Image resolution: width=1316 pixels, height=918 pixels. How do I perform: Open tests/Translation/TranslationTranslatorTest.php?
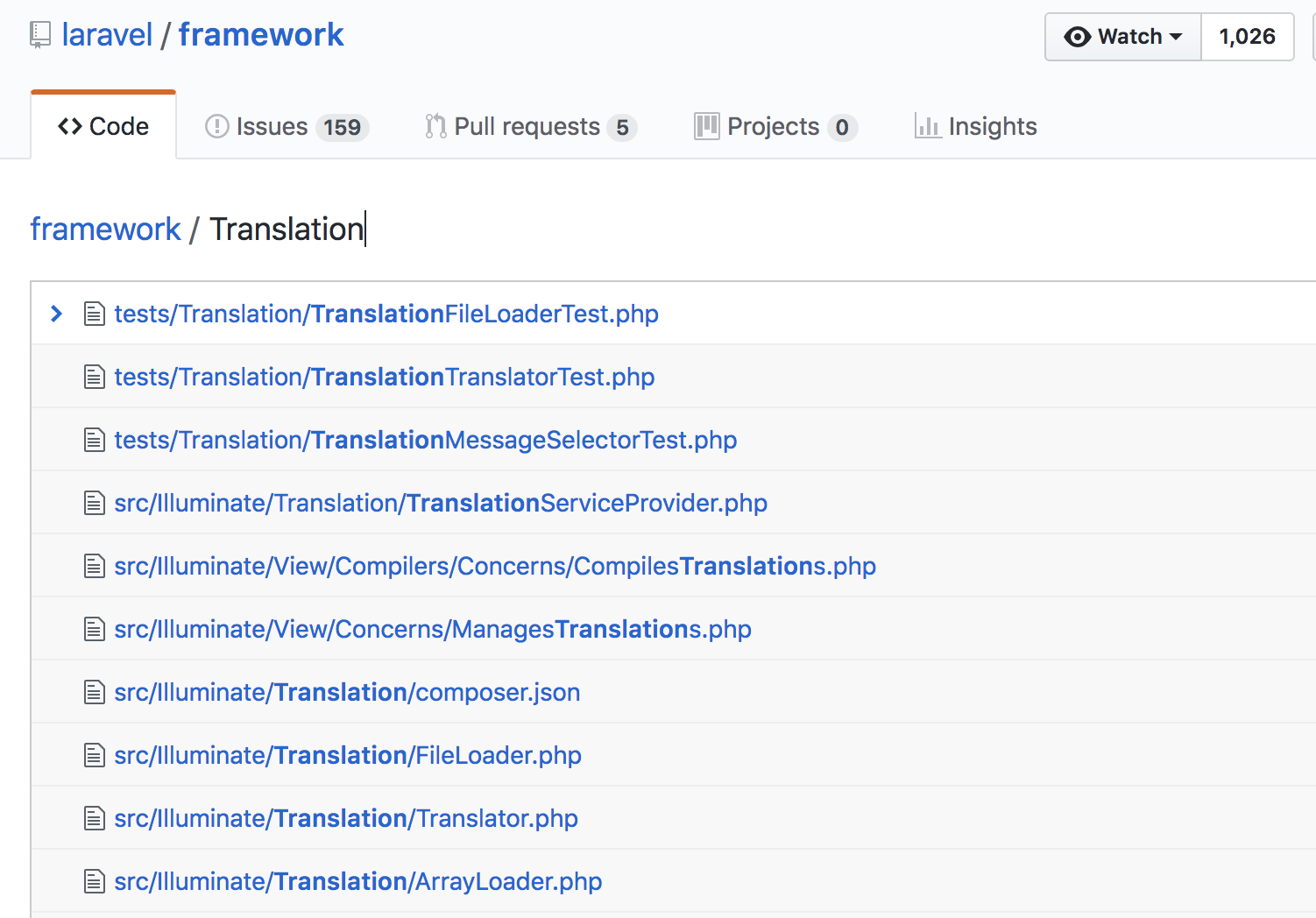385,377
